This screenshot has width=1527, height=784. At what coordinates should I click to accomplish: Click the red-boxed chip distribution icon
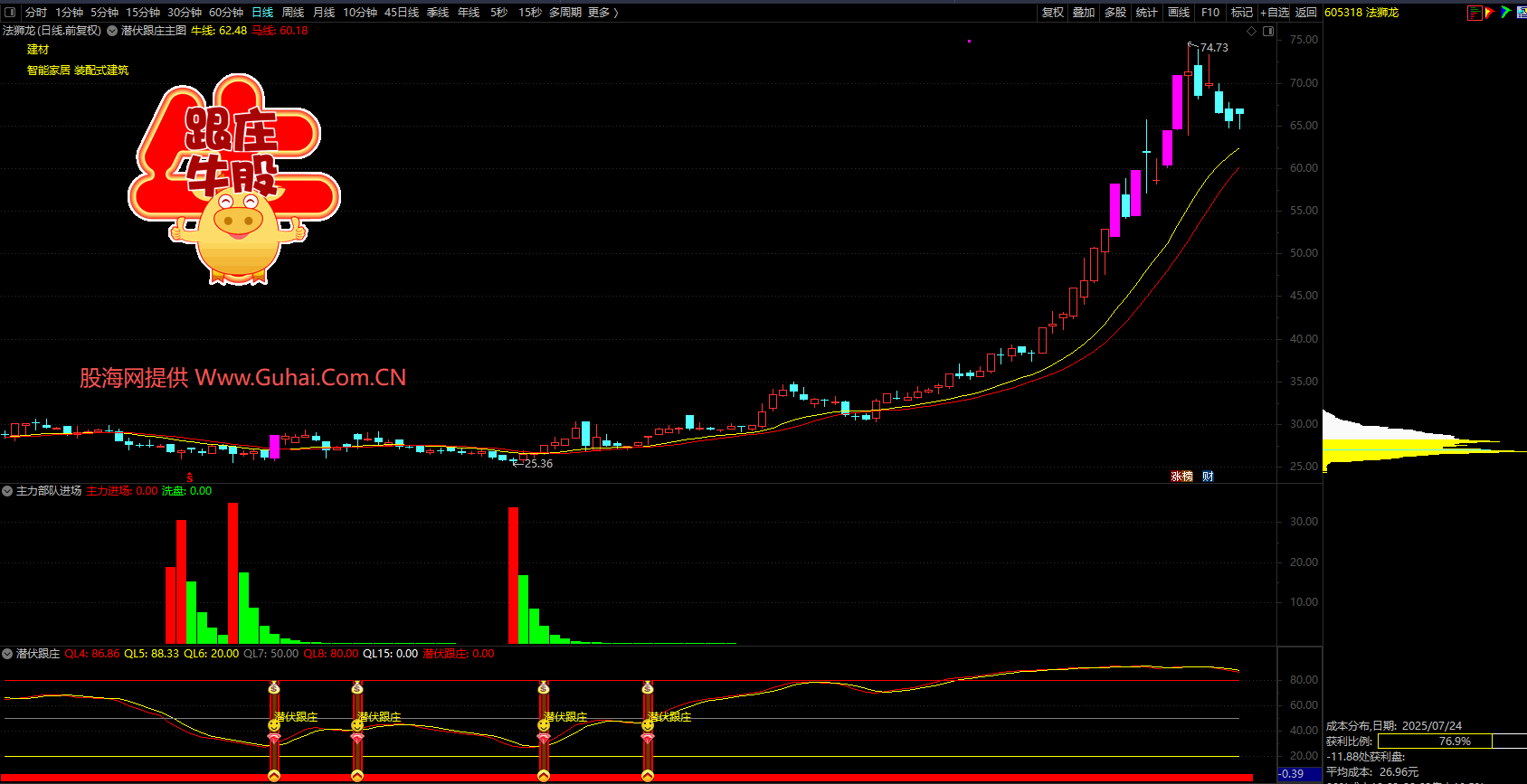click(x=1475, y=13)
